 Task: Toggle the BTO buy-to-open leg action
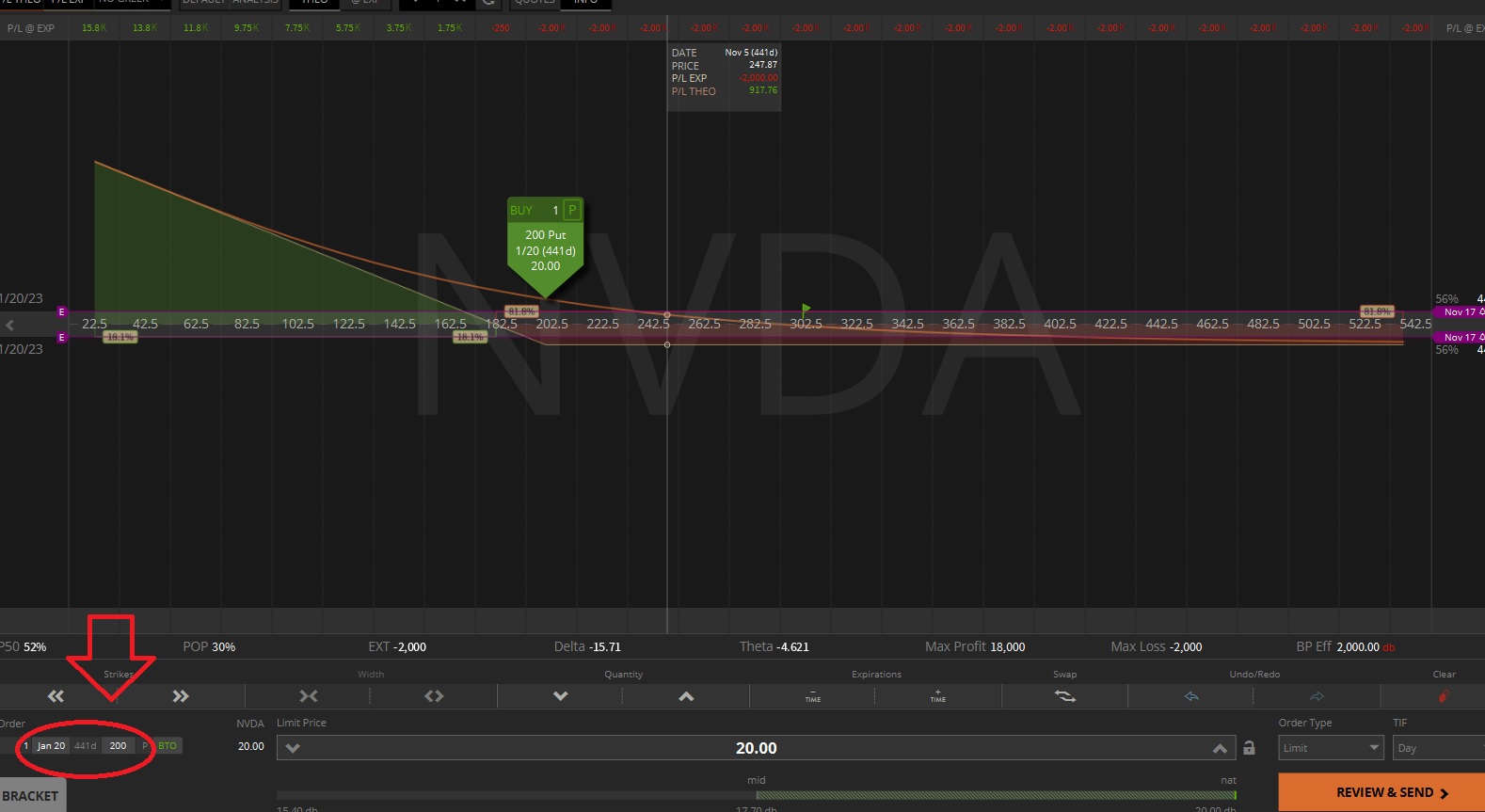point(168,745)
